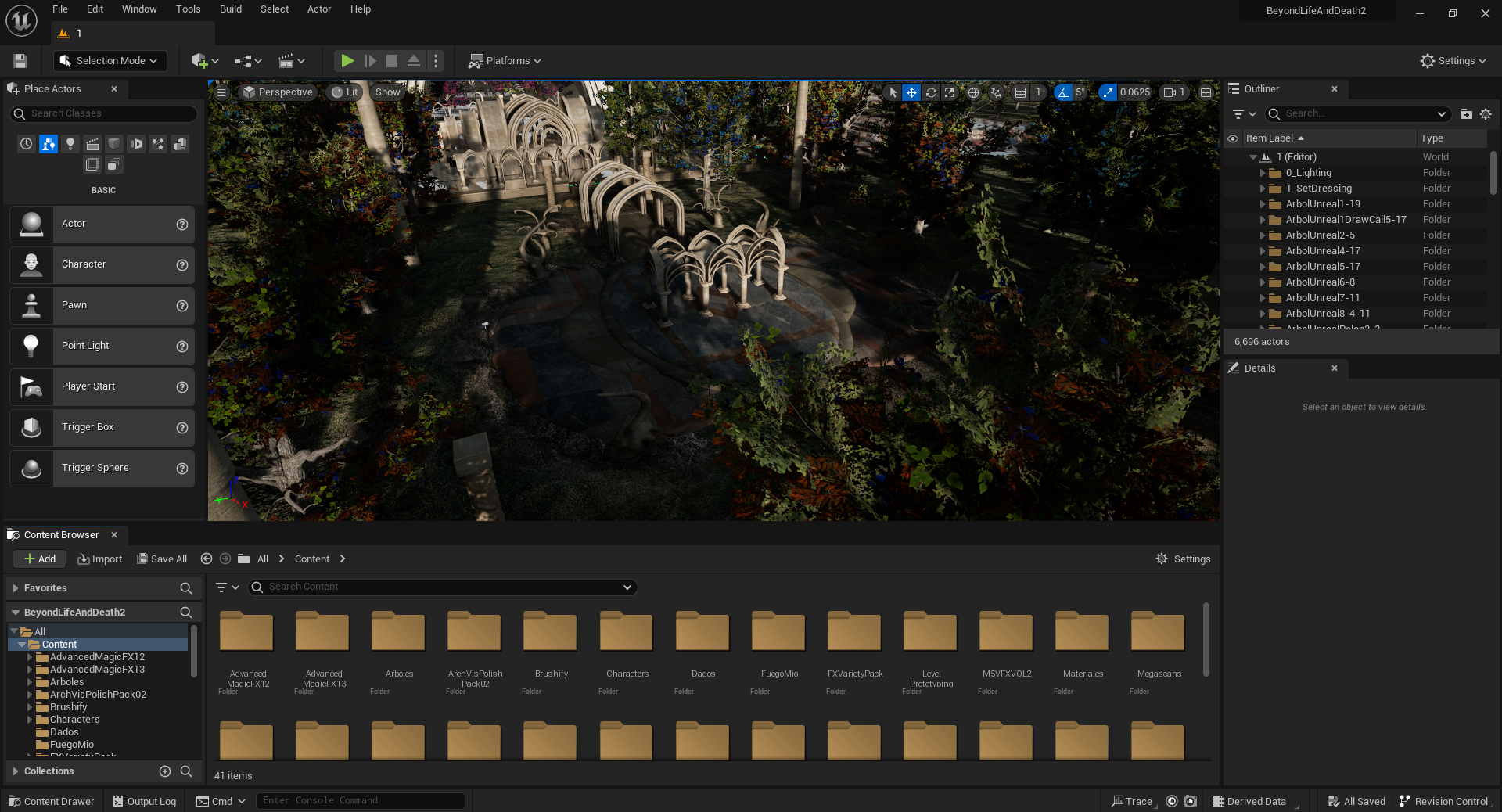Maximize or restore the viewport layout icon
Viewport: 1502px width, 812px height.
[x=1206, y=92]
